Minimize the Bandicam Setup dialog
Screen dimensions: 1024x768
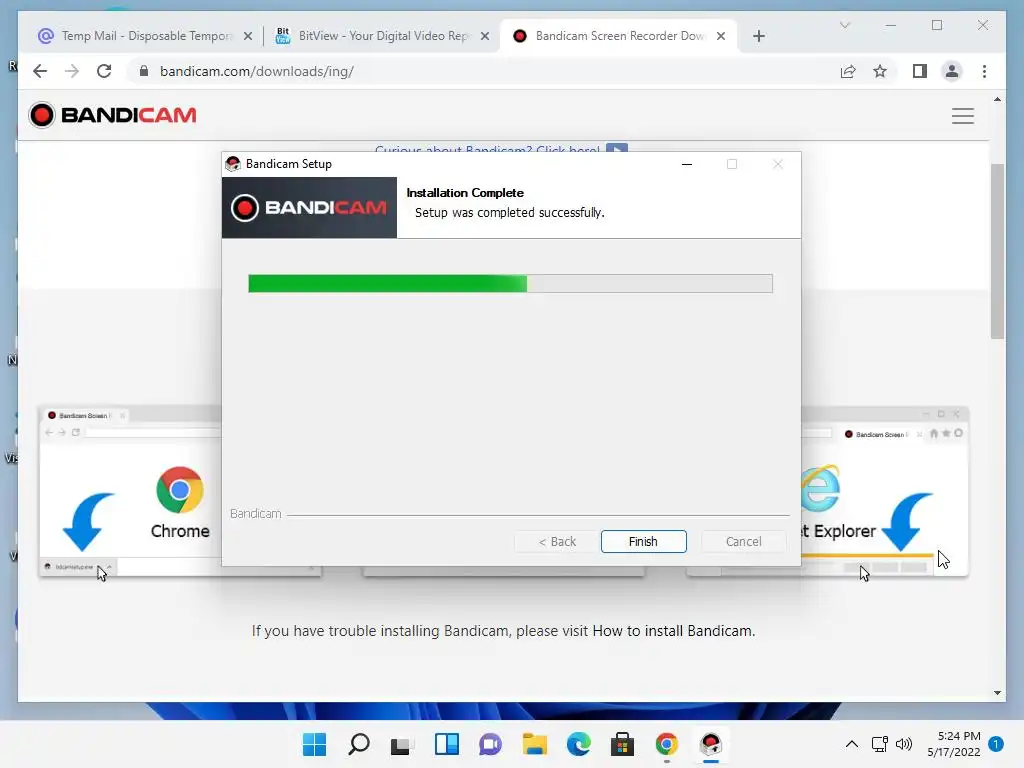click(686, 164)
